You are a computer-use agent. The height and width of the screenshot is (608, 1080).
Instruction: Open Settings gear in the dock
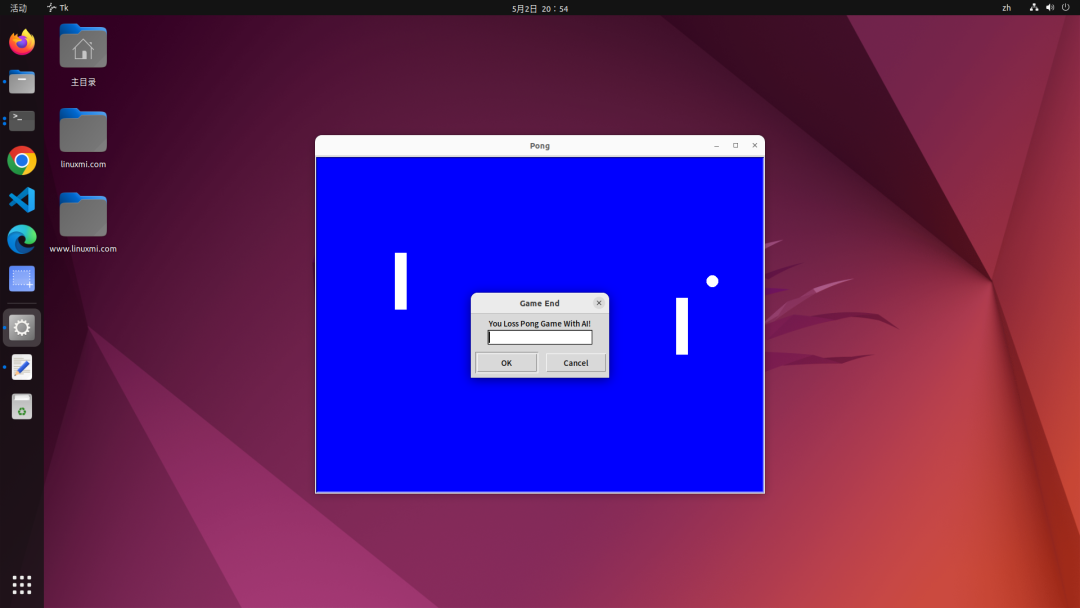[x=22, y=328]
